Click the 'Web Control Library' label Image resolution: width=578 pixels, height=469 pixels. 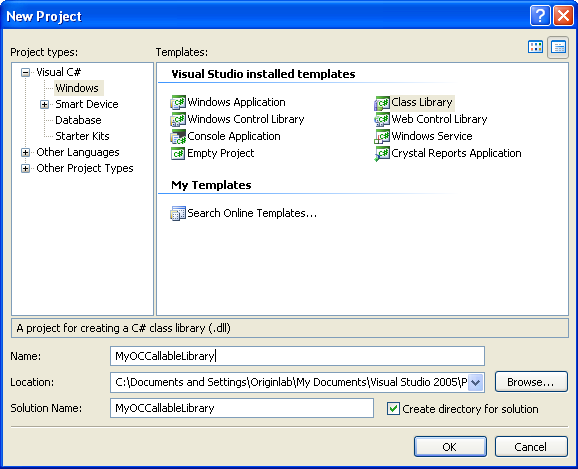click(439, 119)
